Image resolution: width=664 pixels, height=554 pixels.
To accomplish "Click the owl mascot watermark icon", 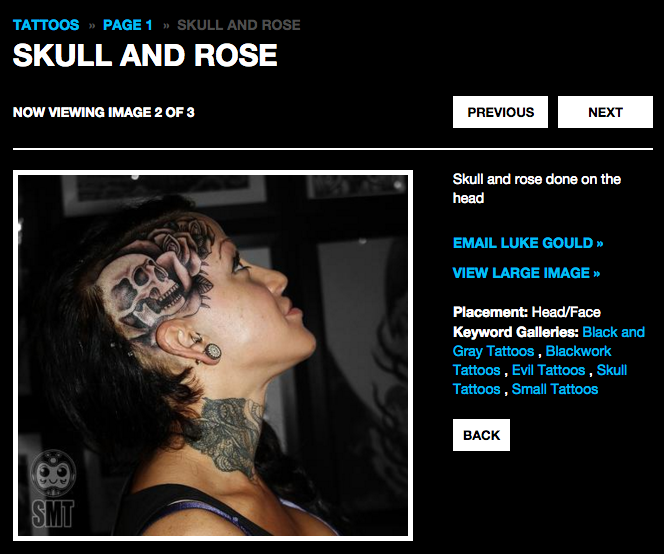I will point(53,473).
